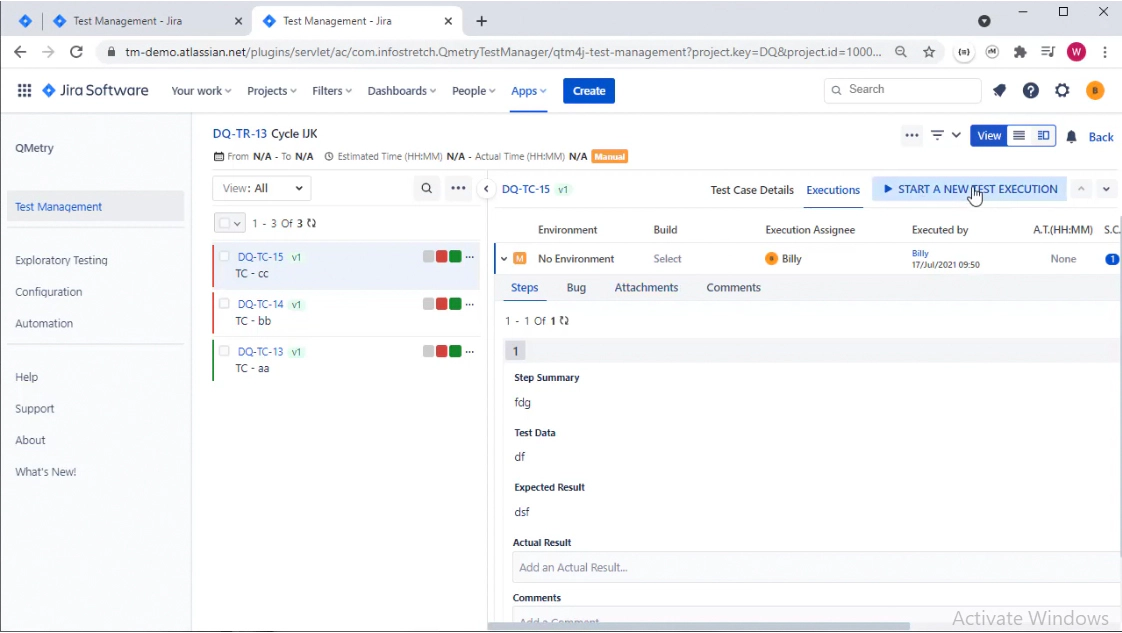Mark DQ-TC-15 with red fail status swatch
The image size is (1122, 633).
pos(441,257)
